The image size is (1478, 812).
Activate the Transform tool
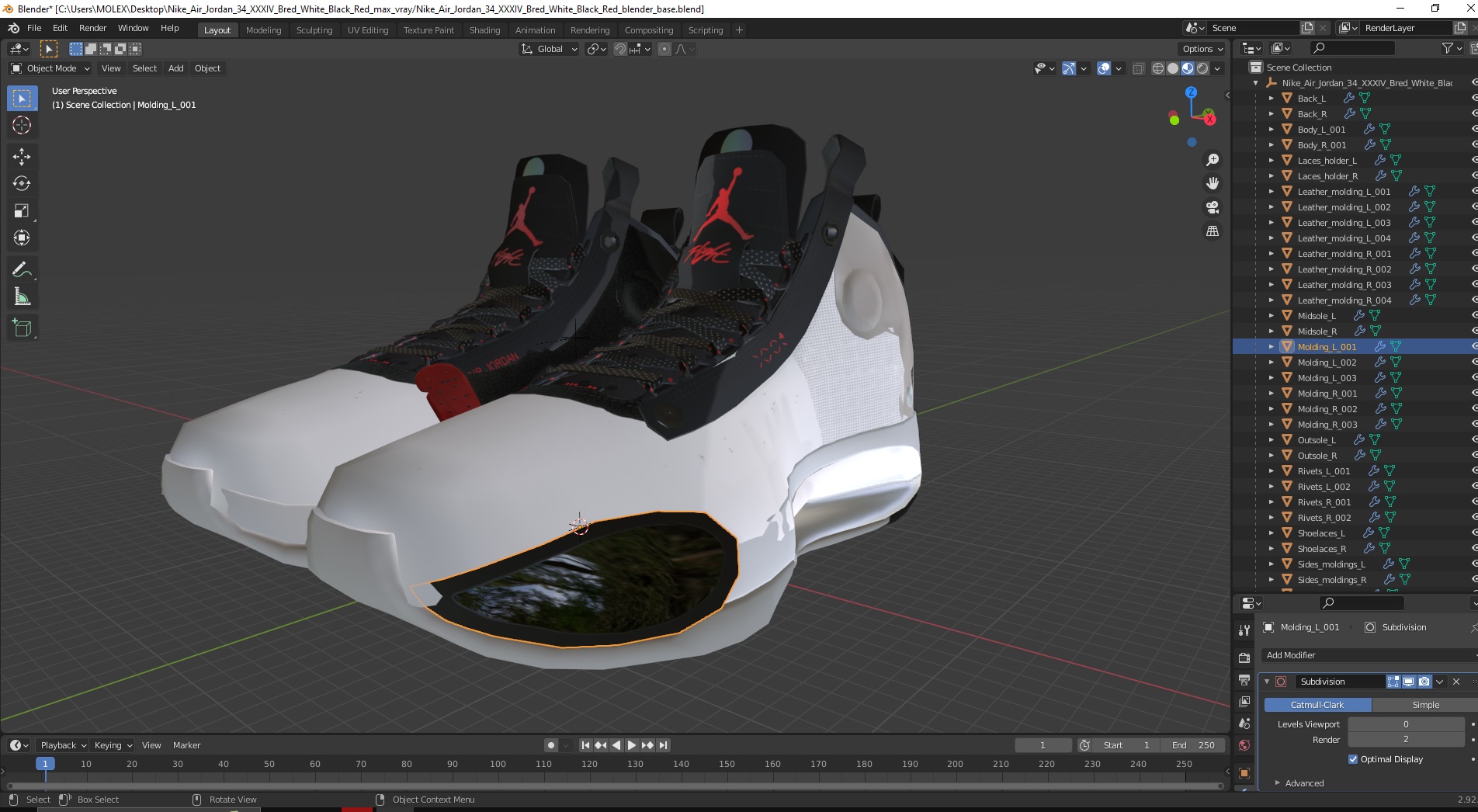pyautogui.click(x=22, y=238)
